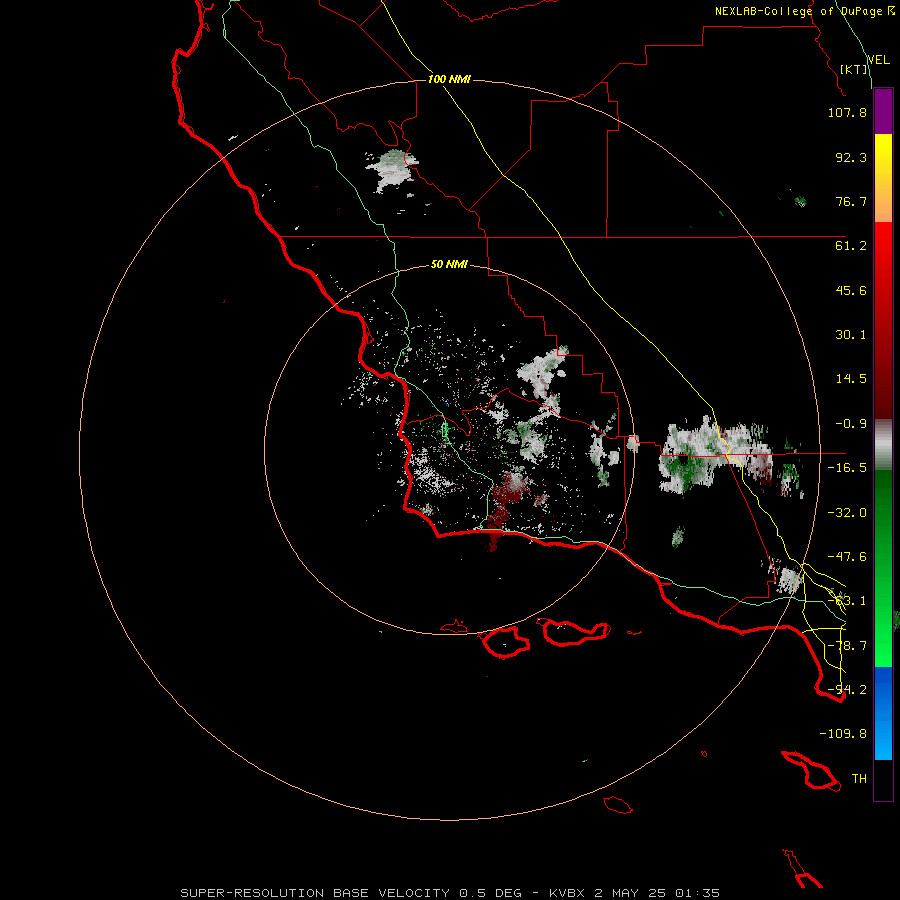
Task: Click the VEL legend title
Action: pos(878,59)
